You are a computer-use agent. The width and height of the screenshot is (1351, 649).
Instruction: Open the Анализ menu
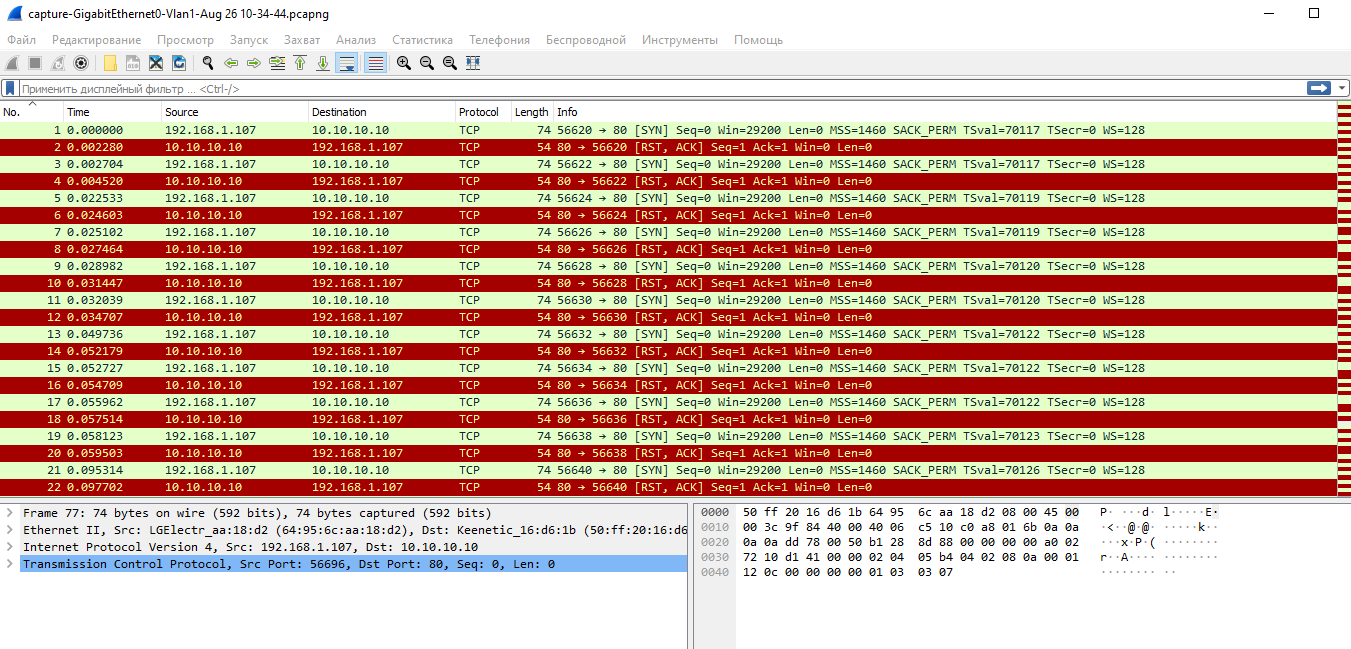[356, 40]
